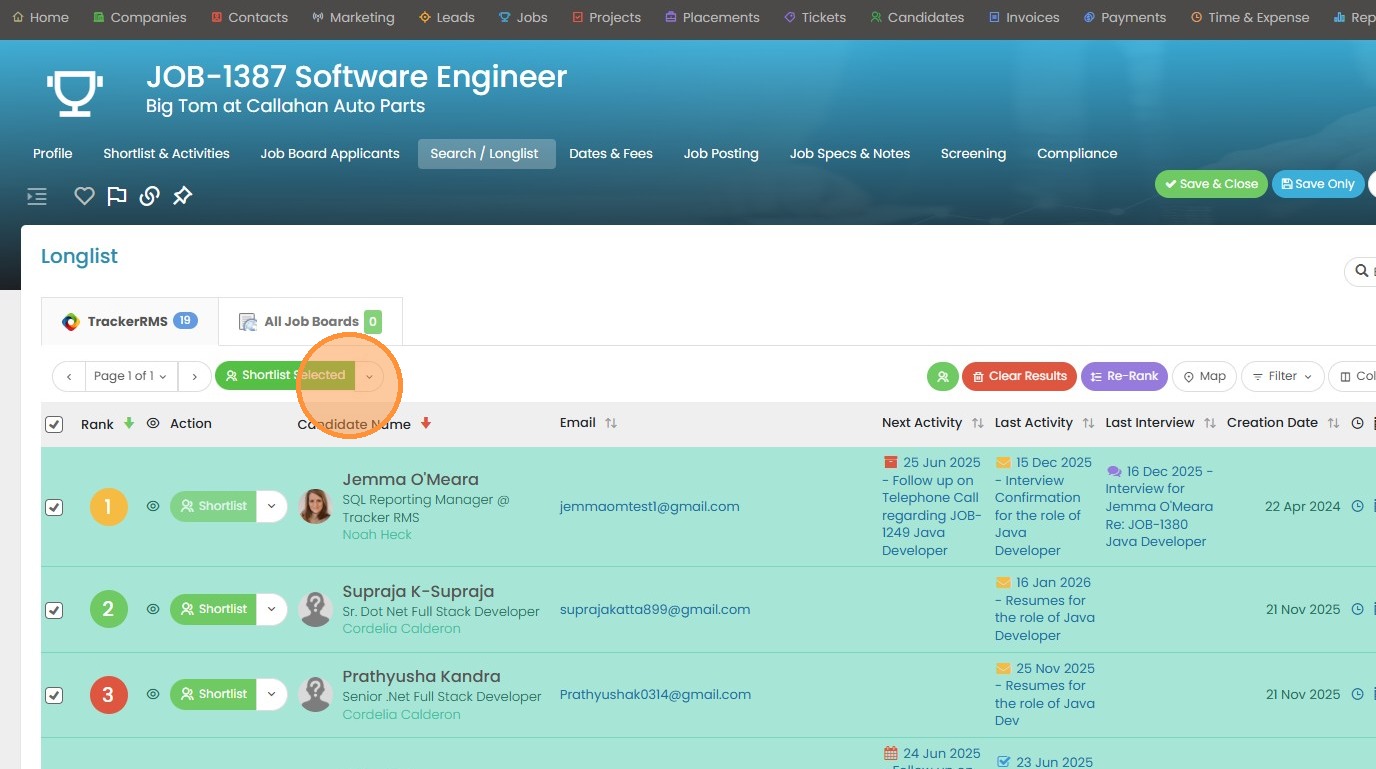Click the purple Re-Rank button
The height and width of the screenshot is (769, 1376).
click(x=1124, y=376)
